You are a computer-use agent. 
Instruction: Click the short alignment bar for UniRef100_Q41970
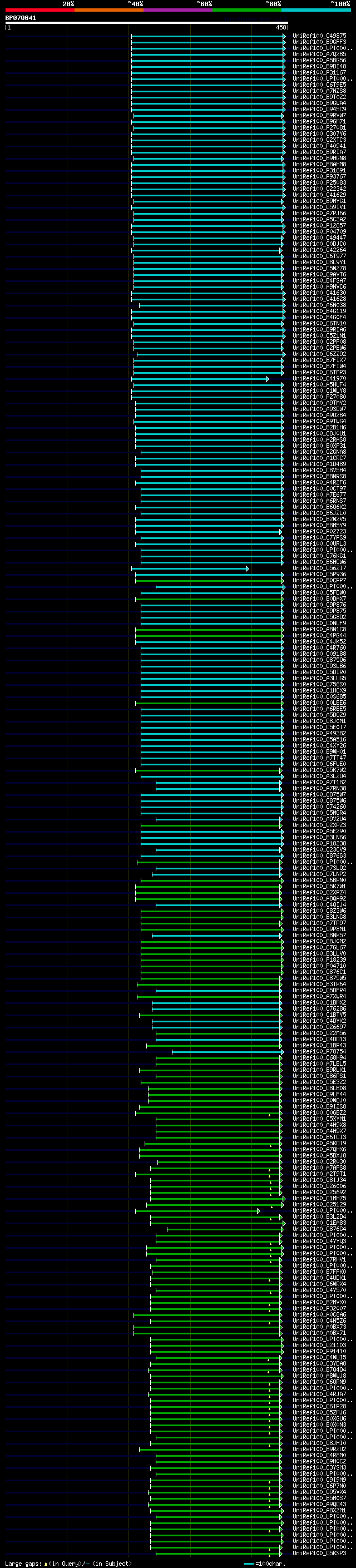tap(200, 379)
